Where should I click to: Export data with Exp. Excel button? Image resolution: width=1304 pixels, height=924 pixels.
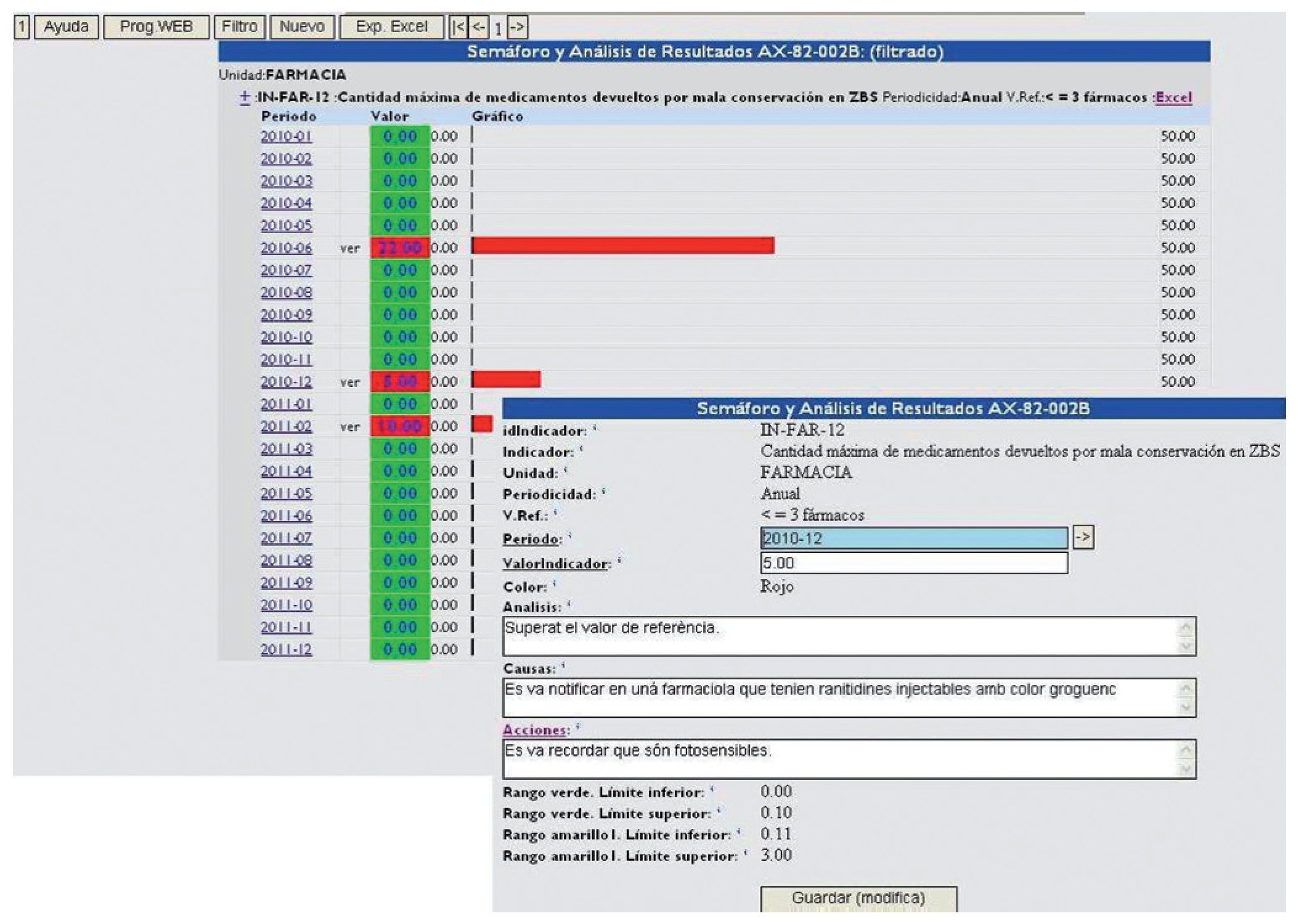(x=391, y=27)
